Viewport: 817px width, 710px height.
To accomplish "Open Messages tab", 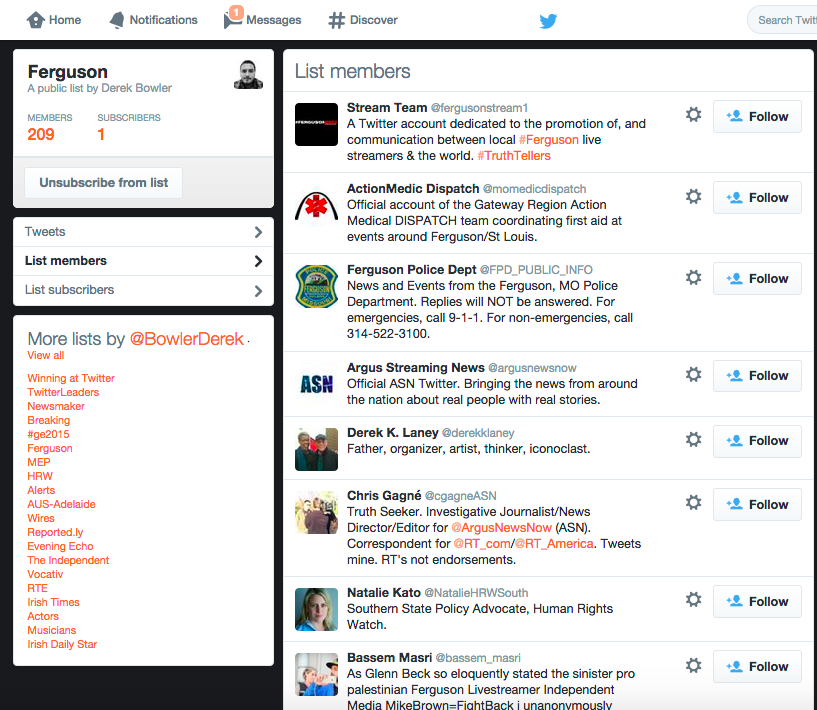I will coord(263,19).
